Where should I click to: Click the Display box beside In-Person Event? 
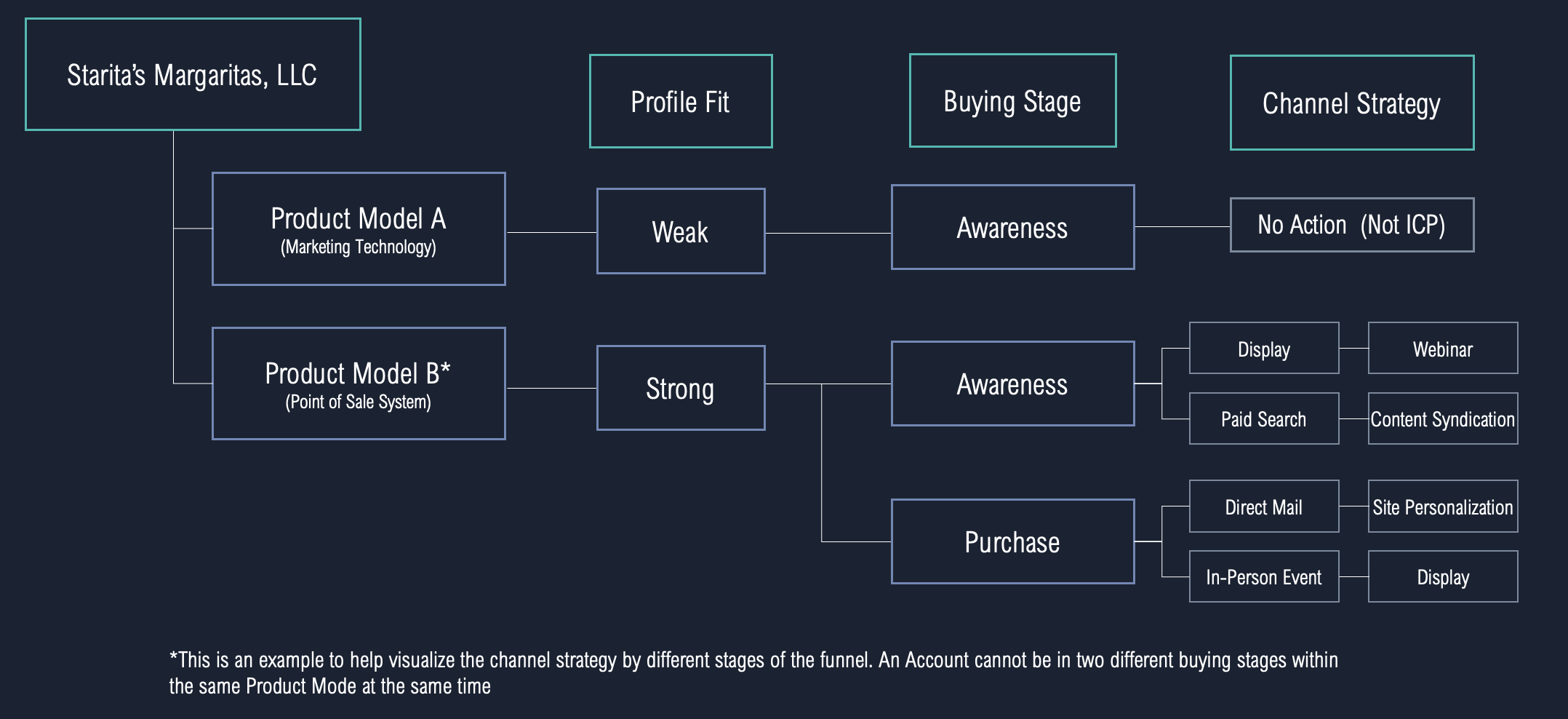pyautogui.click(x=1443, y=576)
